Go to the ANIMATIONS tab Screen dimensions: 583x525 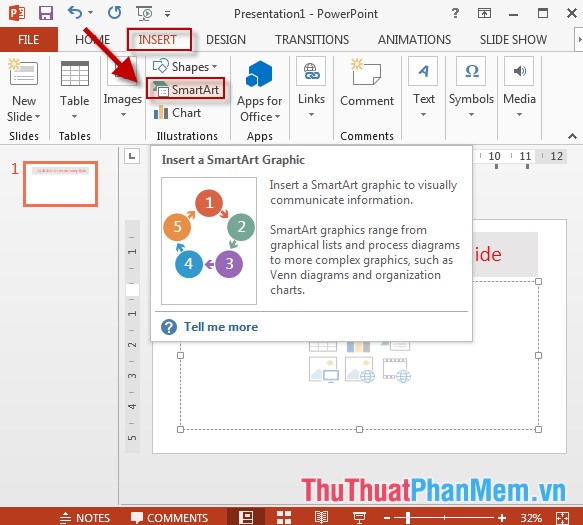414,39
